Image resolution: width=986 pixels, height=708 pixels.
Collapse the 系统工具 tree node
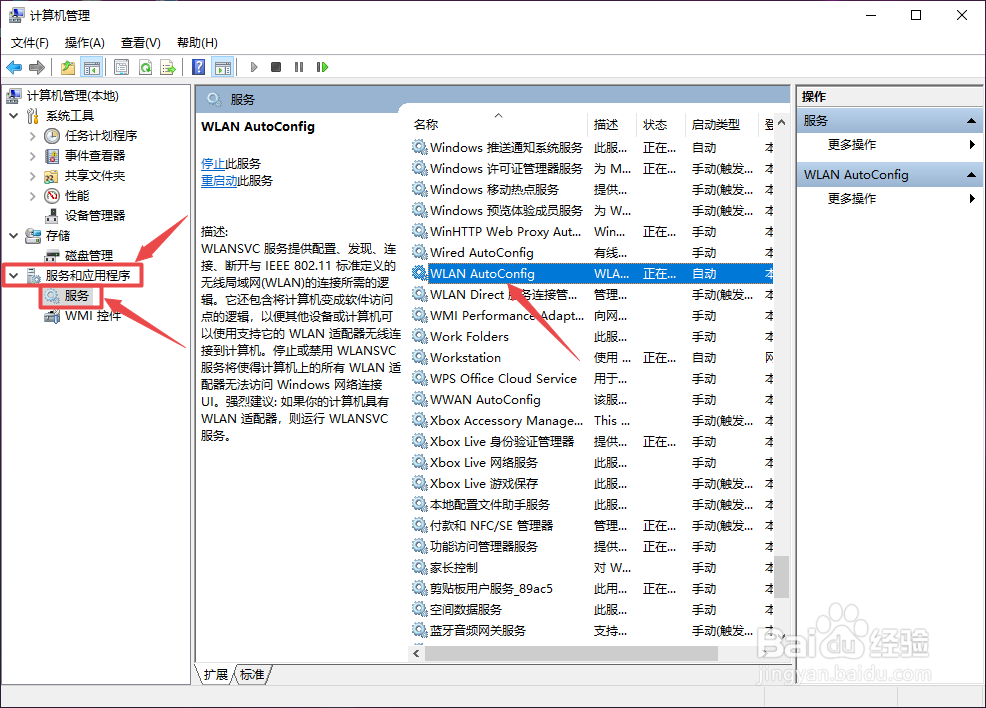click(14, 116)
